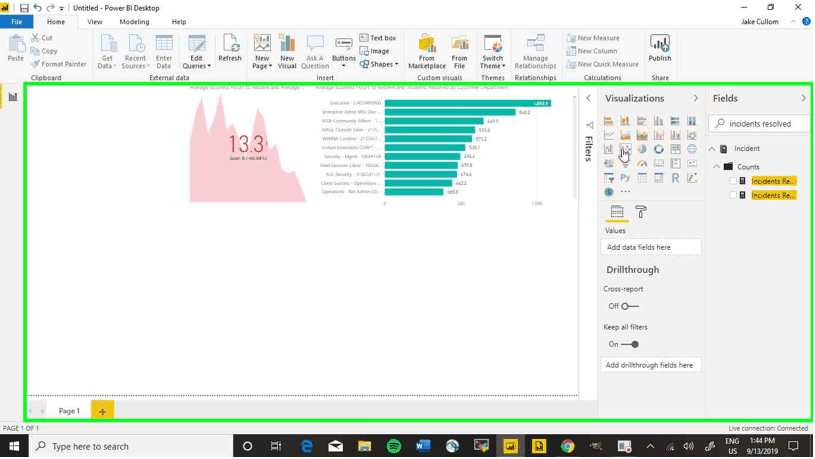Pick the Pie chart visualization
This screenshot has width=815, height=459.
[642, 149]
